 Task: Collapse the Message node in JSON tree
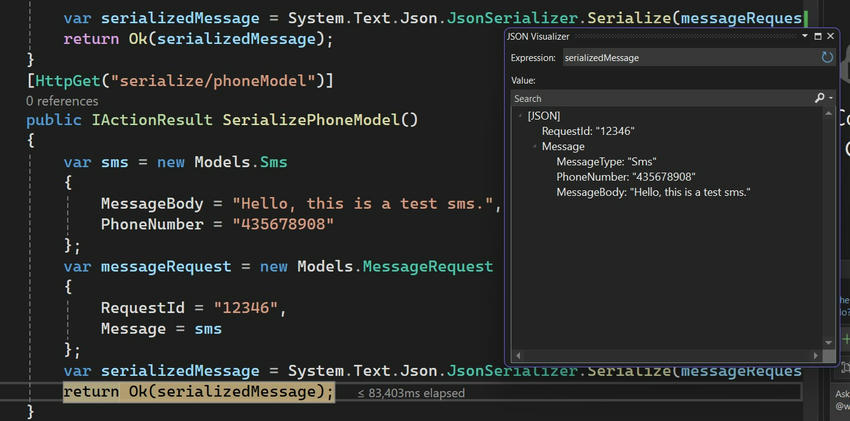coord(535,146)
